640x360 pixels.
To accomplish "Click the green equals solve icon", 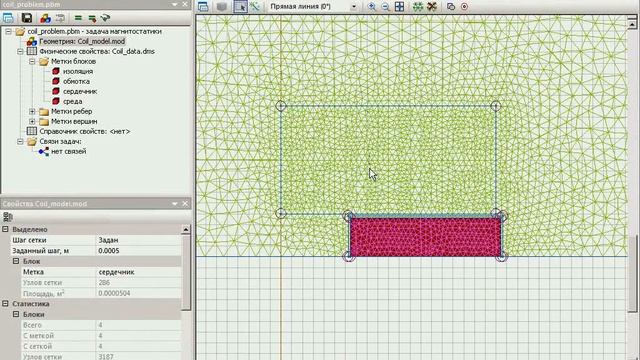I will point(78,18).
